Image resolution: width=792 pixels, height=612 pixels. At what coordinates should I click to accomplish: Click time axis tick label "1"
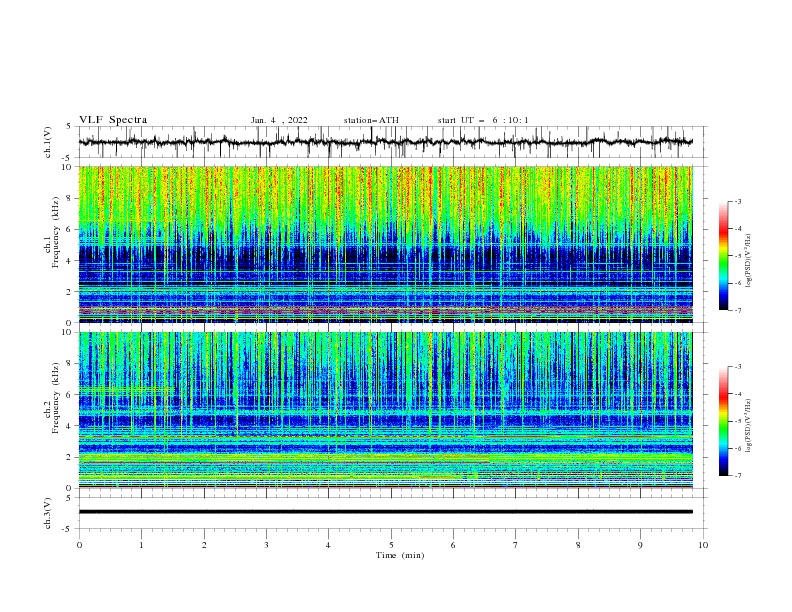[142, 545]
